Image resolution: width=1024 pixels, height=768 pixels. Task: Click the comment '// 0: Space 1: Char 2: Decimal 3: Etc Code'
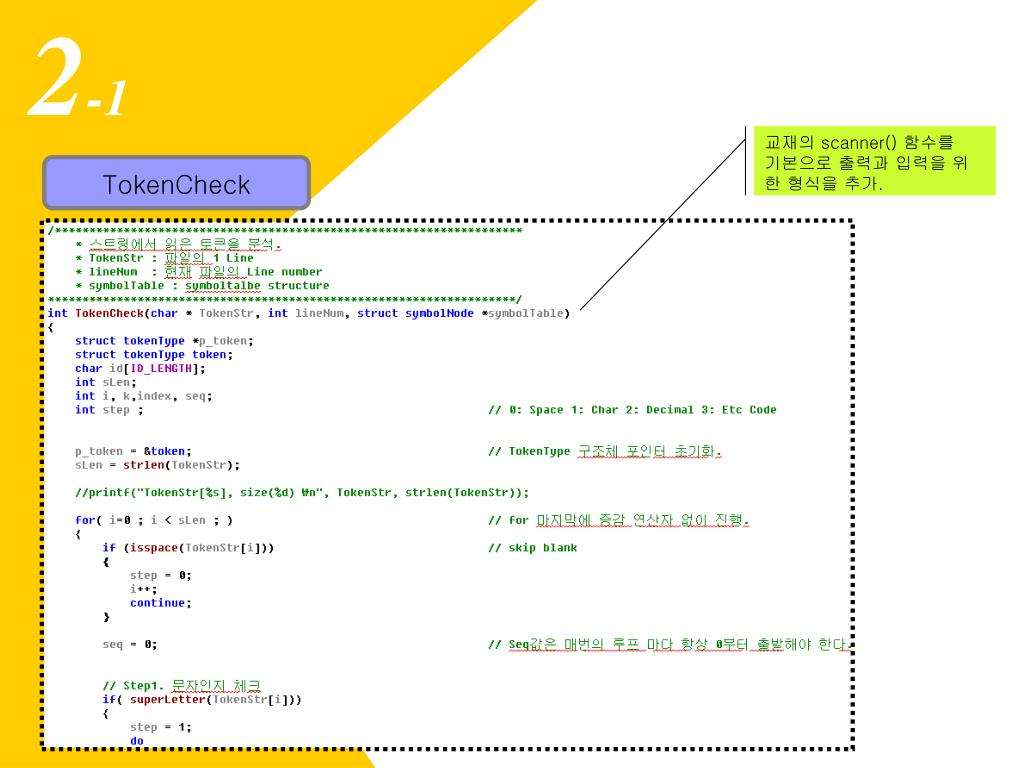click(x=632, y=409)
